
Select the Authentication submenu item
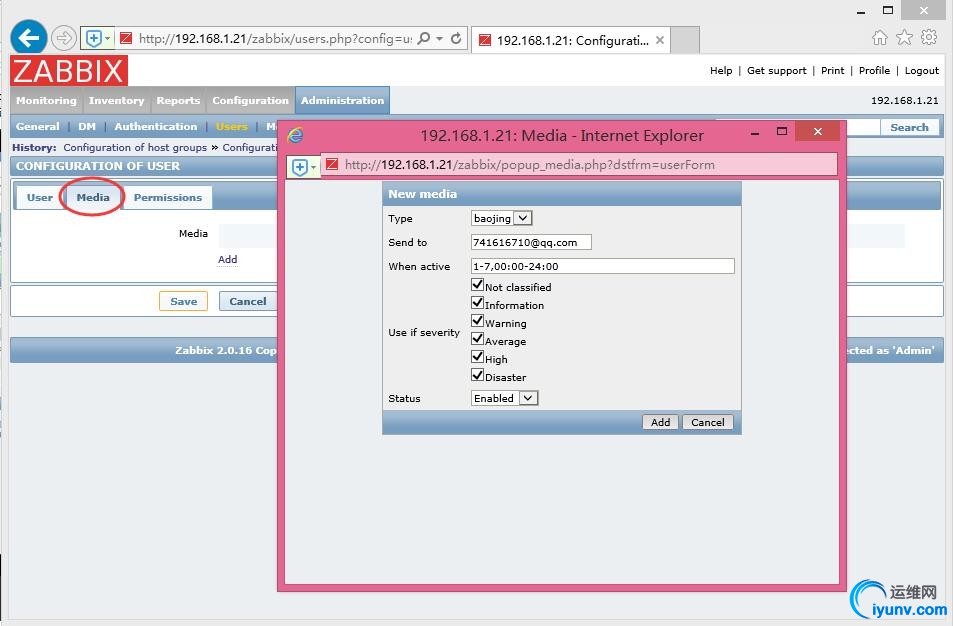pyautogui.click(x=156, y=126)
